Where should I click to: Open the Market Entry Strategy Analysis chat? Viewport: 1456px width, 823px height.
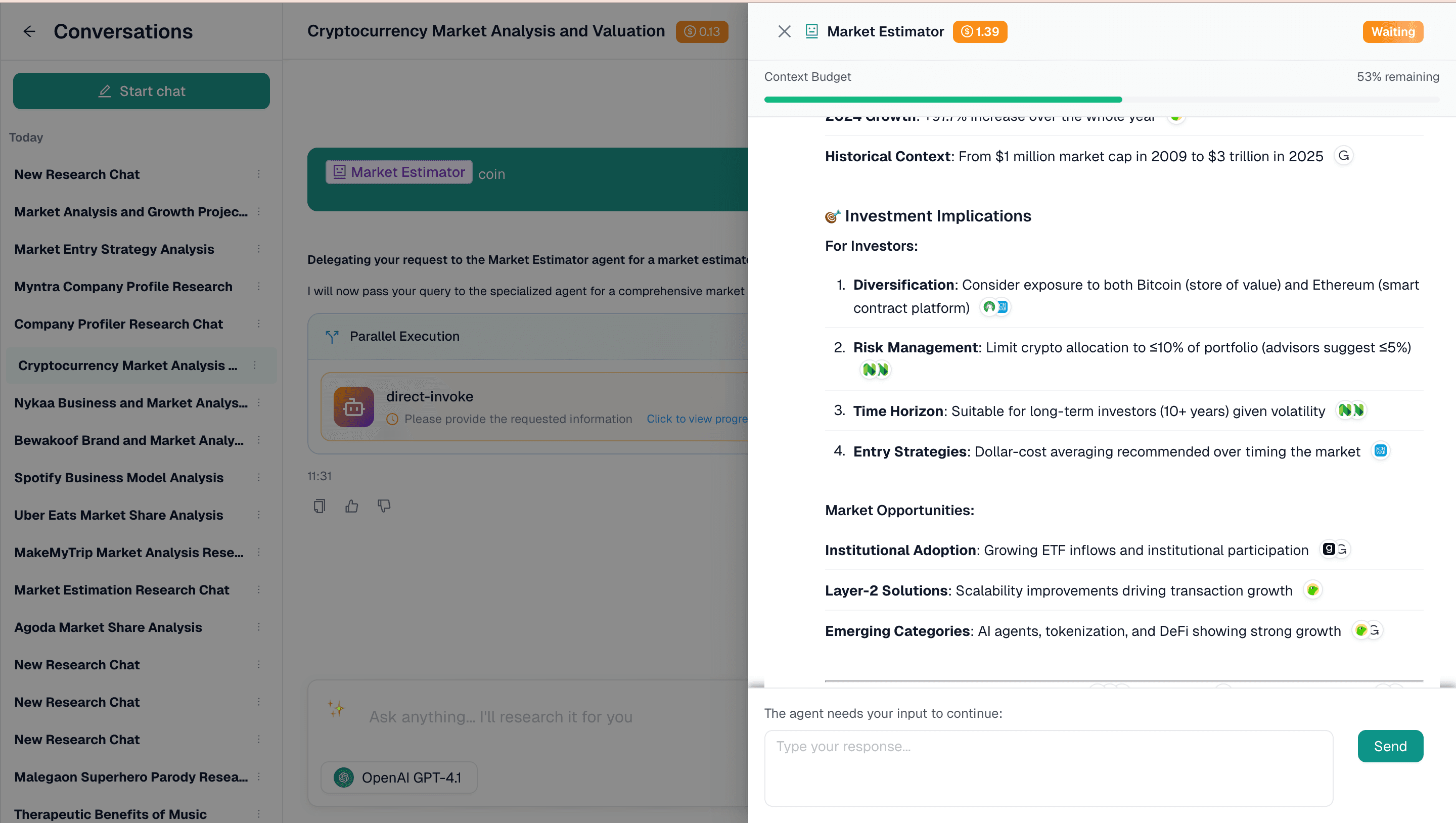[x=114, y=249]
